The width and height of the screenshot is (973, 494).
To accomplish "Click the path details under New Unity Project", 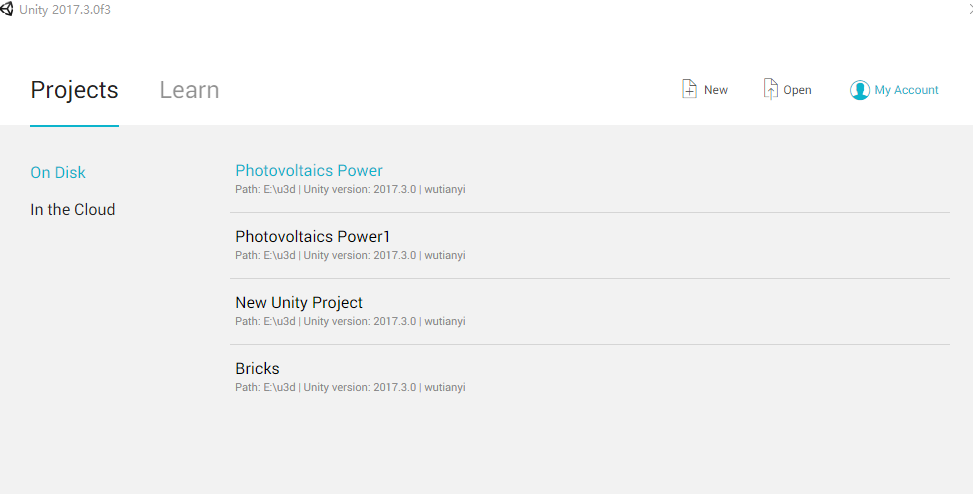I will tap(350, 322).
